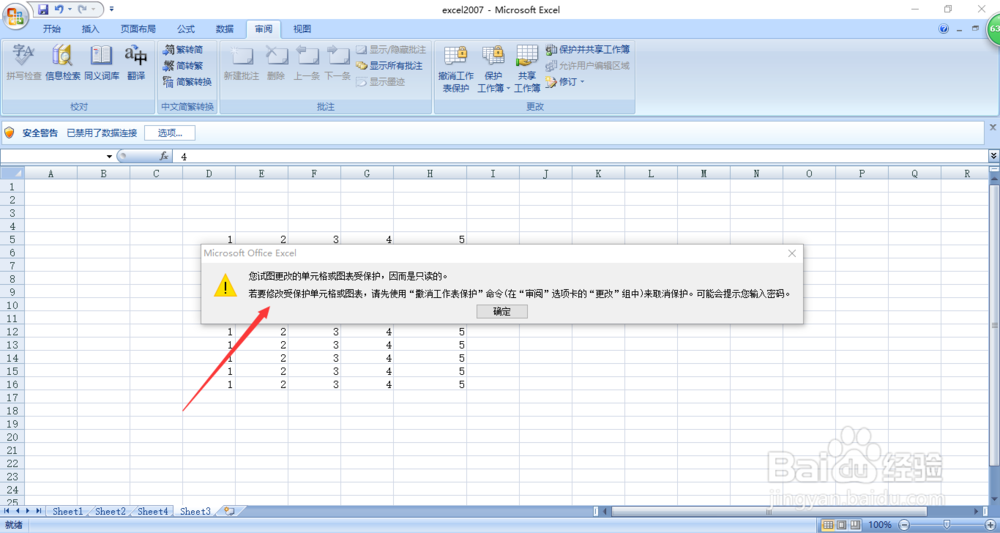The height and width of the screenshot is (533, 1000).
Task: Add a comment with 新建批注
Action: tap(241, 62)
